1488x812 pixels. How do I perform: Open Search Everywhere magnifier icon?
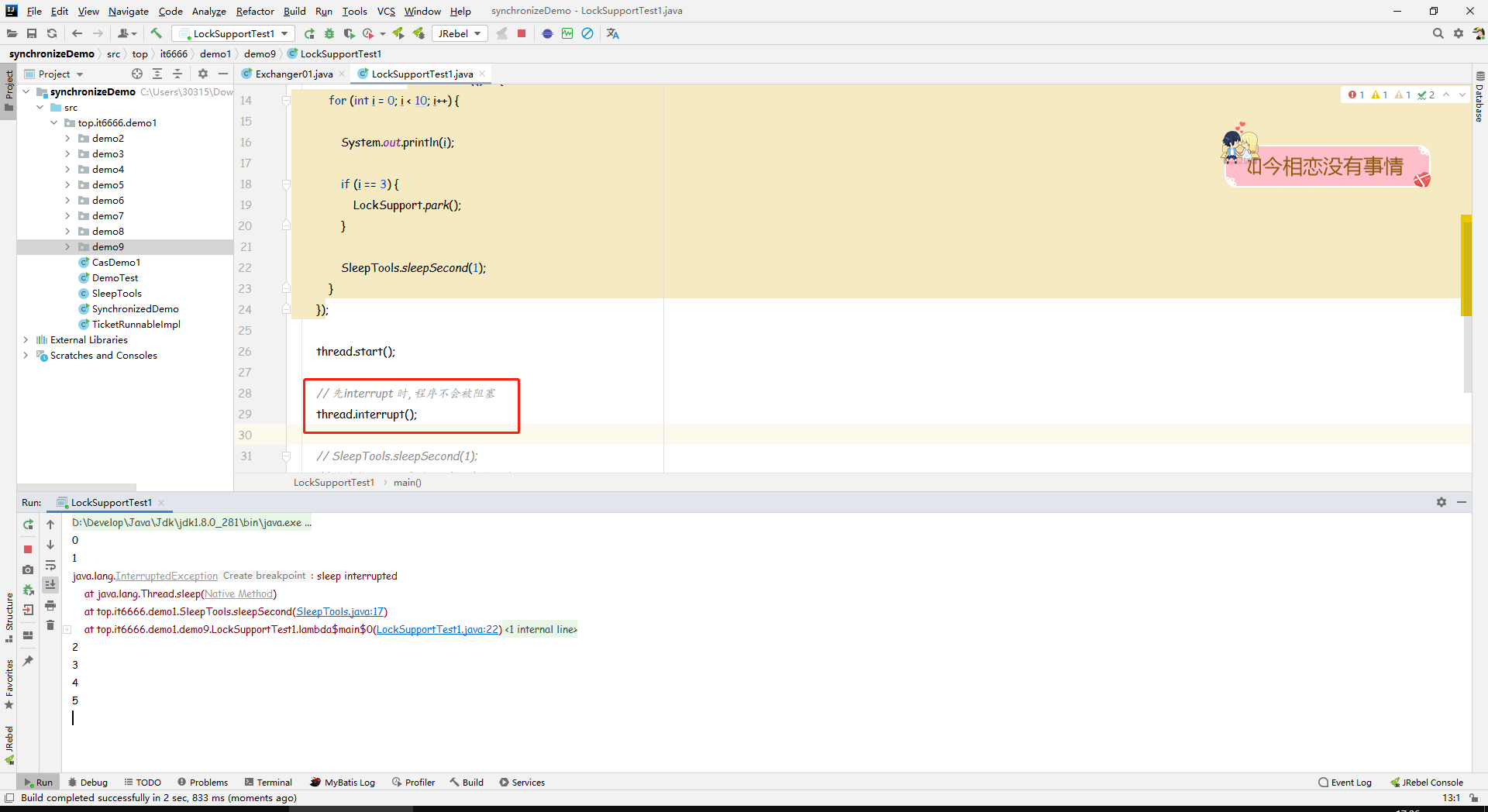(1438, 33)
